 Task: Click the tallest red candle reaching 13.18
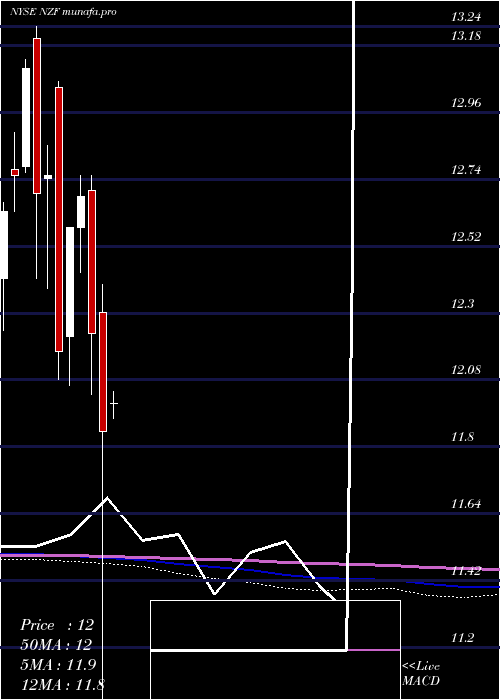point(37,116)
